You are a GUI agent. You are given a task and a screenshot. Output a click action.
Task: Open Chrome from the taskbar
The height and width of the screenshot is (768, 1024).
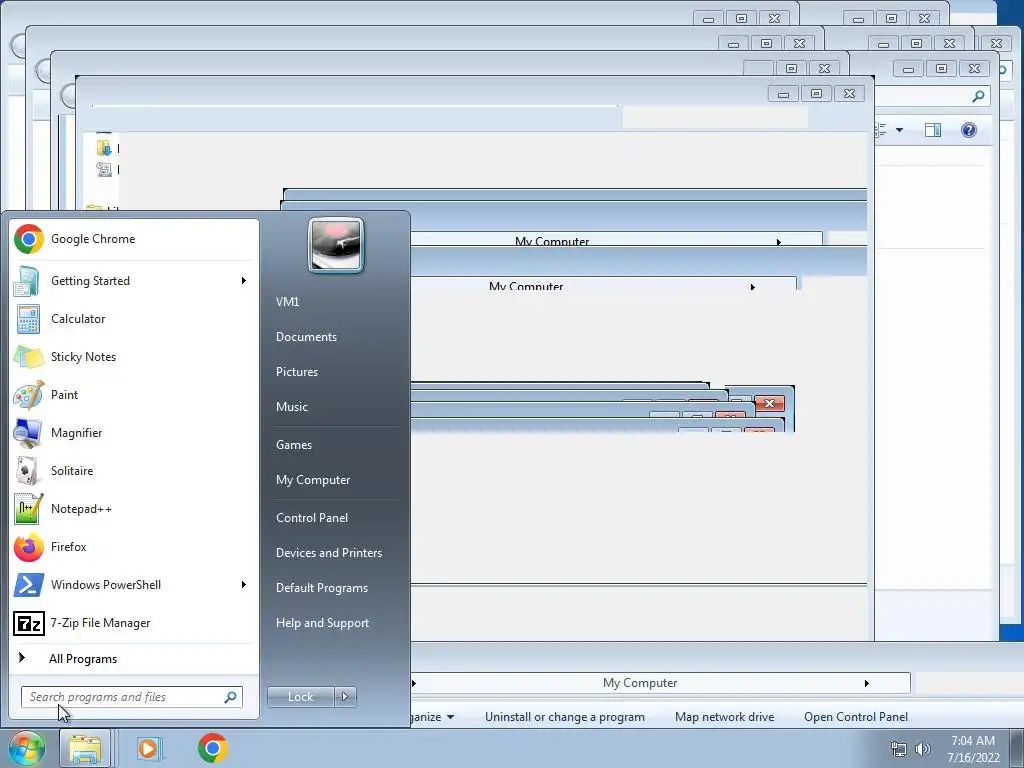pyautogui.click(x=212, y=748)
